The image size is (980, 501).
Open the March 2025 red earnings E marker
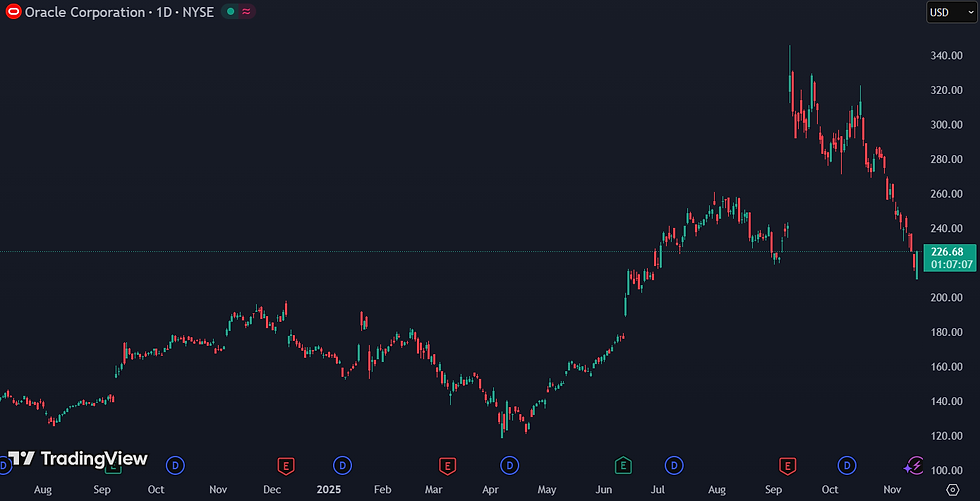click(447, 465)
